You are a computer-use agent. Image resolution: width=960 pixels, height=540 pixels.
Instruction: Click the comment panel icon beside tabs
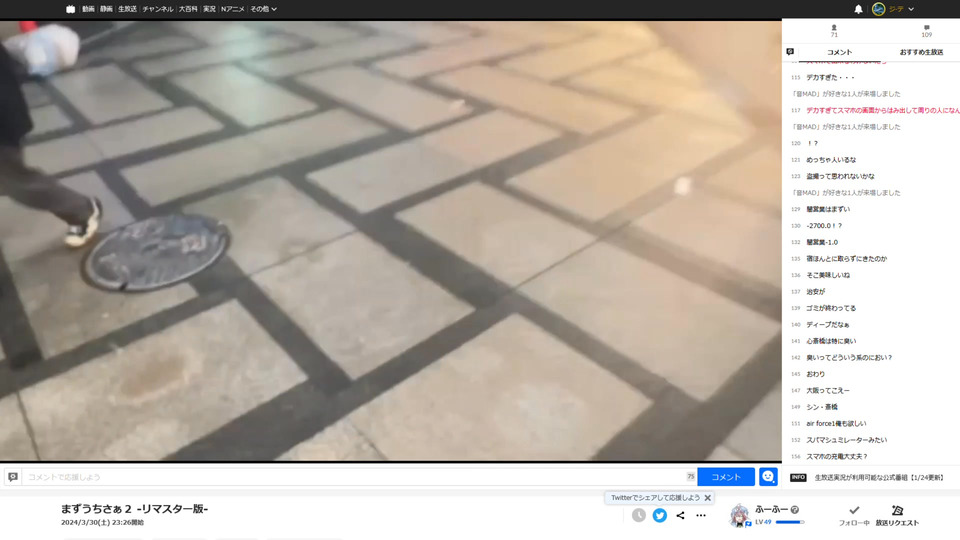[790, 52]
